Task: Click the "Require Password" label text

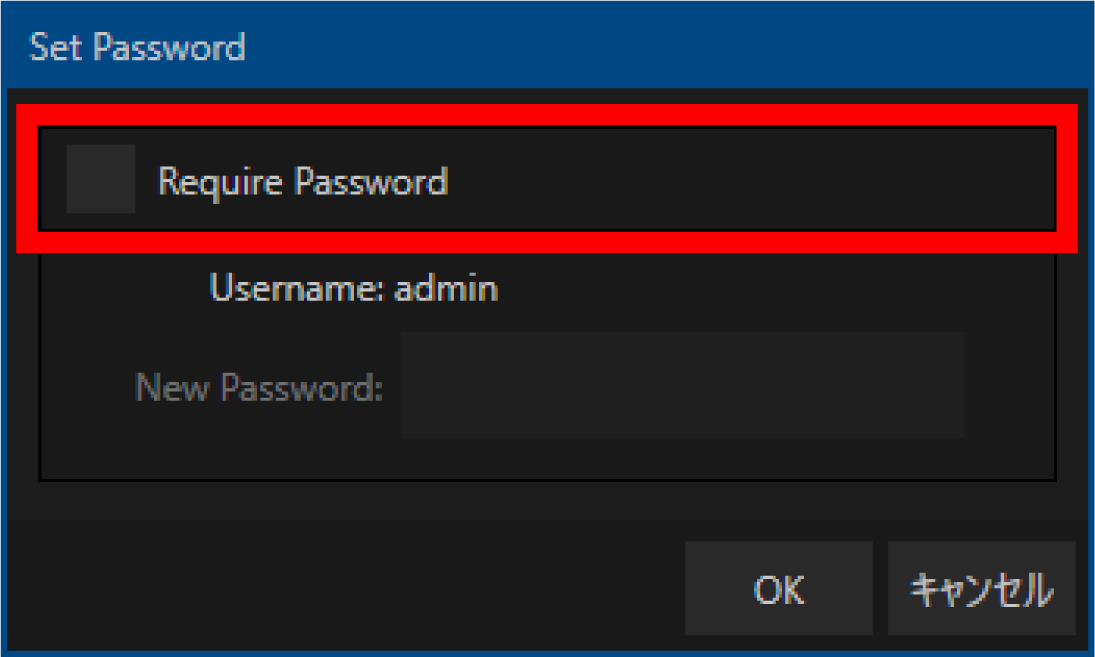Action: (x=302, y=181)
